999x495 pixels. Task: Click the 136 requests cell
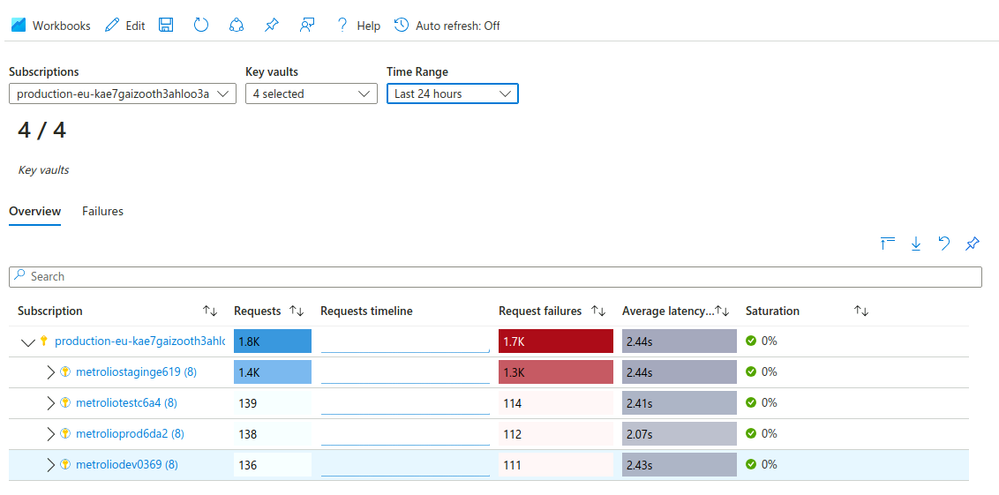(273, 466)
